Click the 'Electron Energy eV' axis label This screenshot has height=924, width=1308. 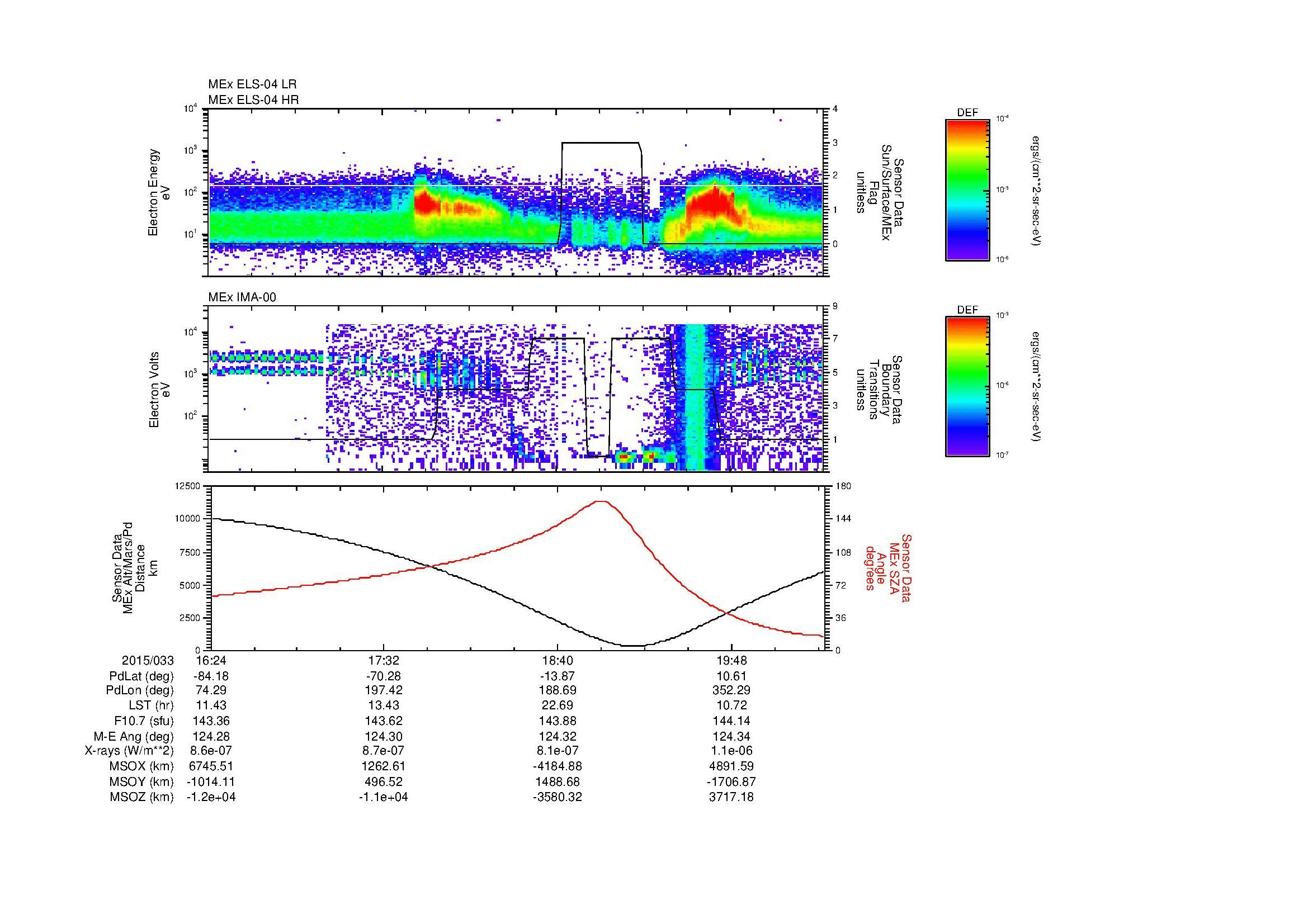pyautogui.click(x=159, y=192)
